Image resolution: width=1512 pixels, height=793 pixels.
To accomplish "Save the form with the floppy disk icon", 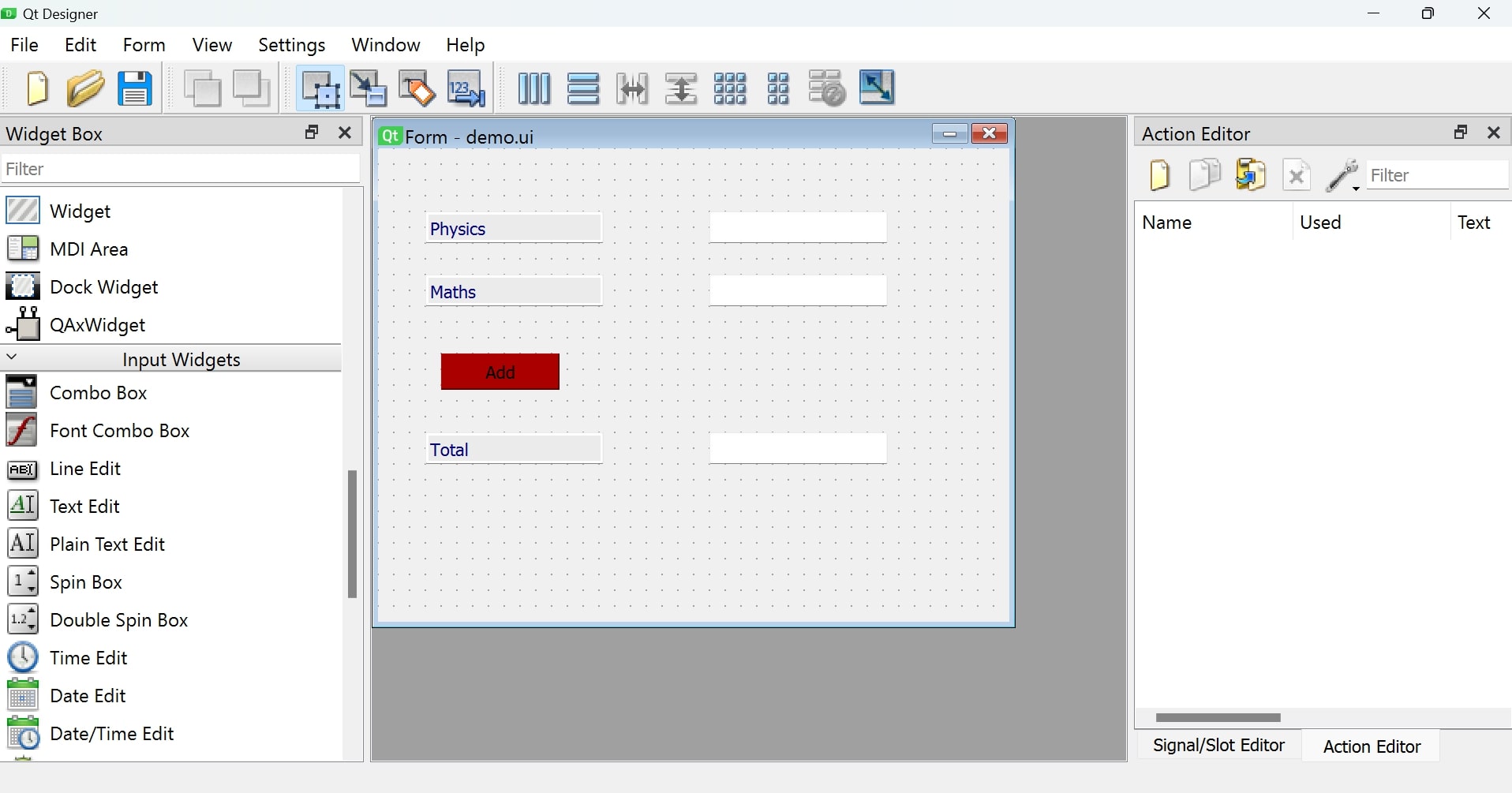I will tap(135, 88).
